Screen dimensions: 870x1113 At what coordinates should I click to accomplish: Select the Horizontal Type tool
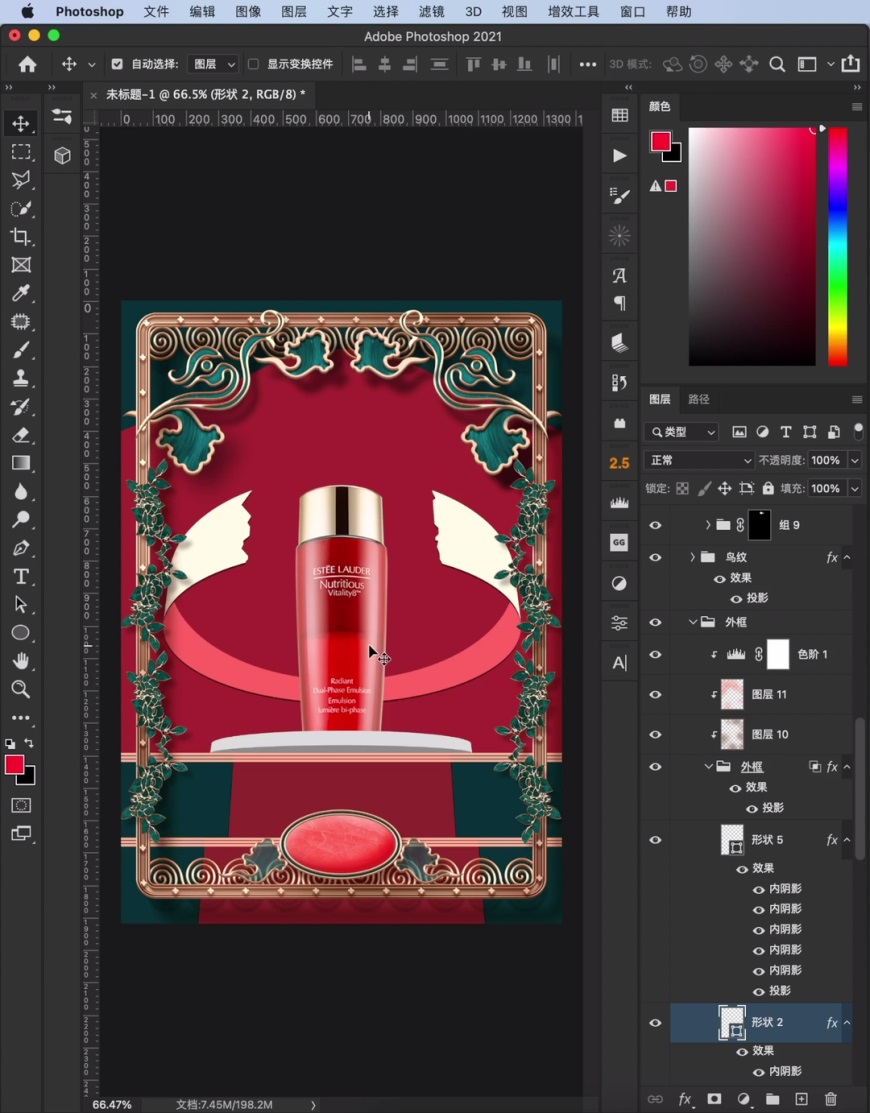[21, 576]
